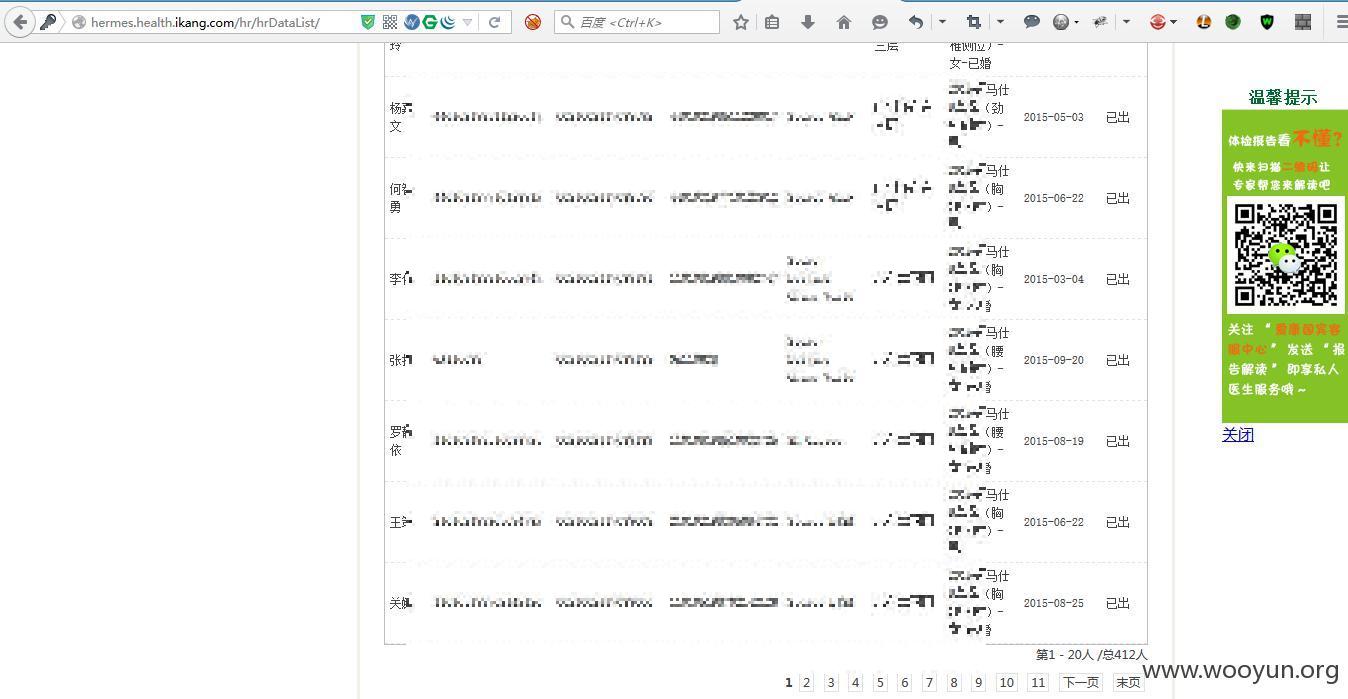Click 已出 status in the 2015-05-03 row
Image resolution: width=1348 pixels, height=699 pixels.
click(x=1118, y=117)
